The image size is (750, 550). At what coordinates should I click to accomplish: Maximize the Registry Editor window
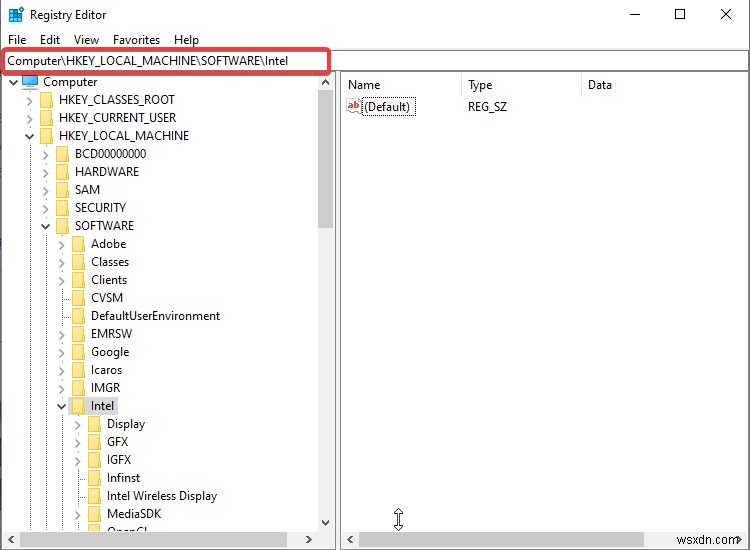tap(680, 14)
